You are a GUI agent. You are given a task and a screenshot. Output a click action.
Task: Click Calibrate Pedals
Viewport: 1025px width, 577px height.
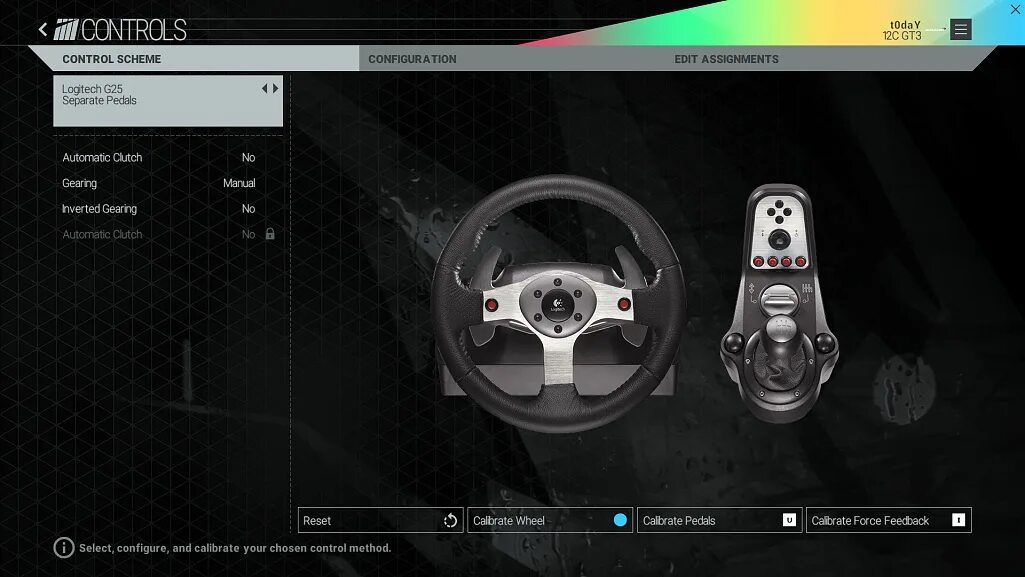[720, 520]
